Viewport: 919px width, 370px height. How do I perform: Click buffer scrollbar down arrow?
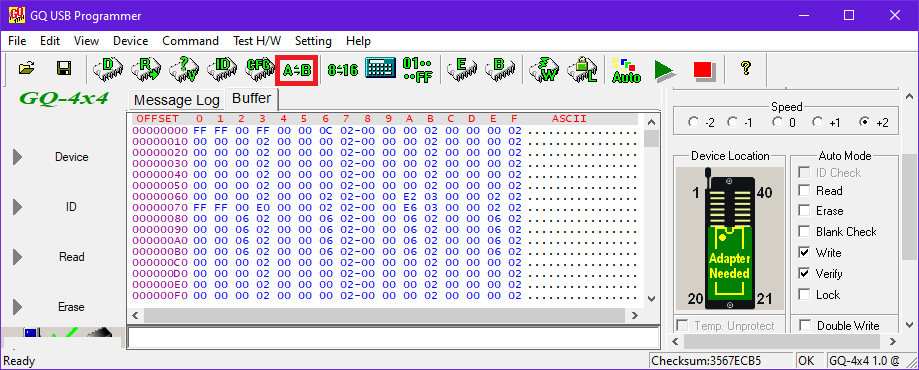(x=651, y=299)
